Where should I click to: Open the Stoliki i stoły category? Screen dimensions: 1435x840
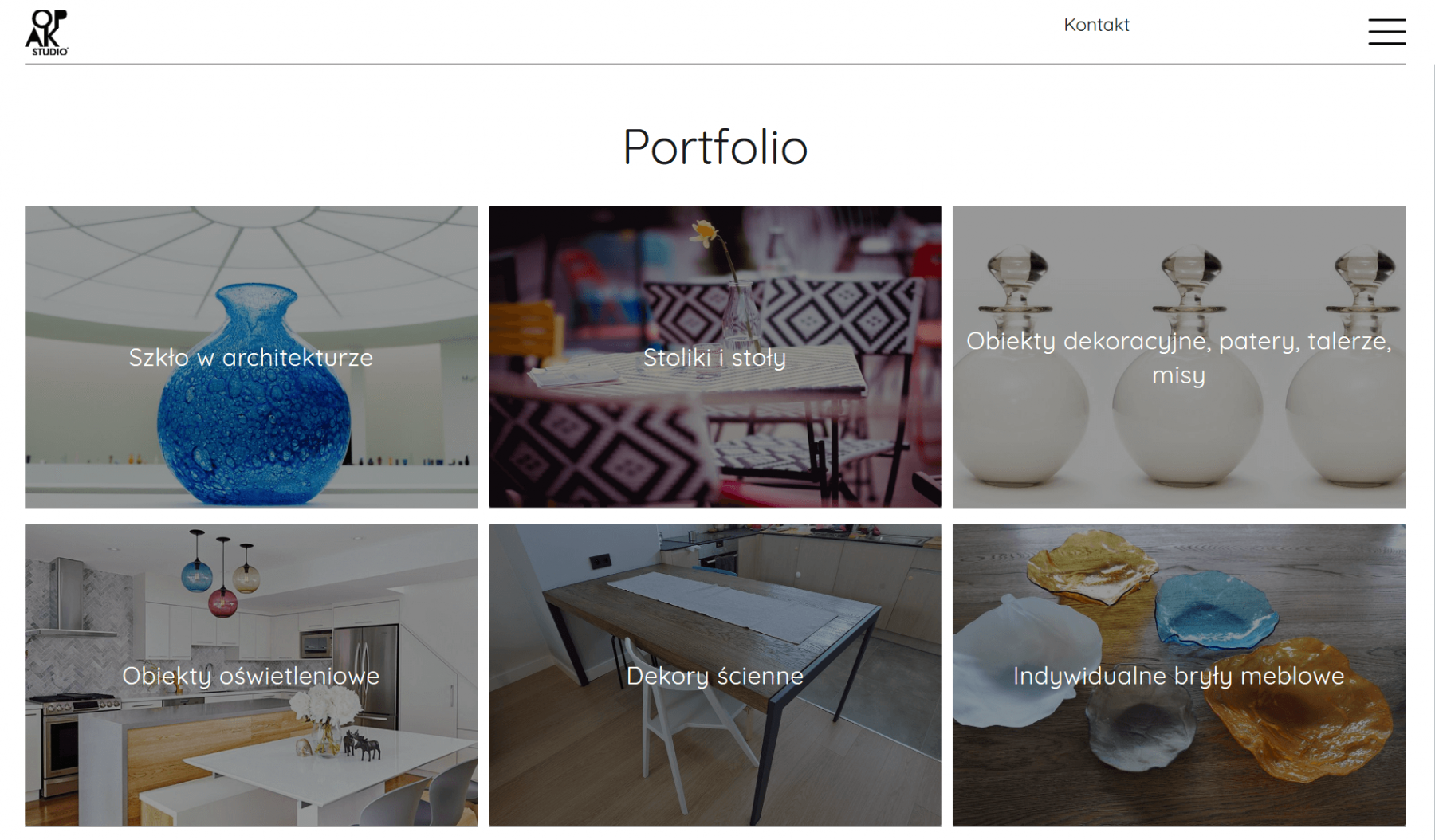[x=715, y=357]
